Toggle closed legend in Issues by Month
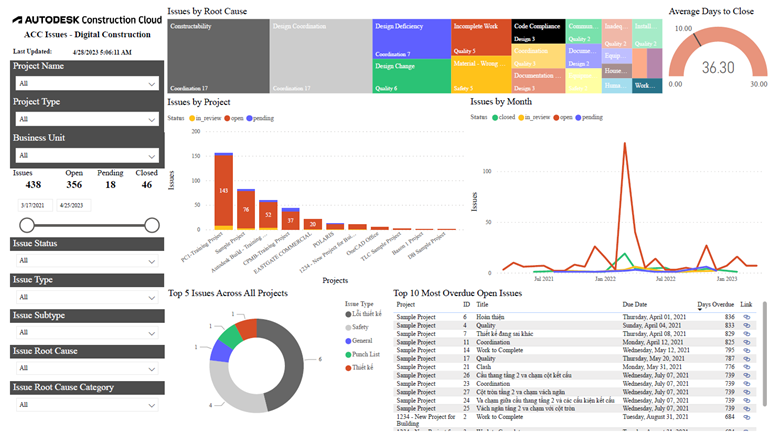The height and width of the screenshot is (442, 780). click(x=503, y=117)
